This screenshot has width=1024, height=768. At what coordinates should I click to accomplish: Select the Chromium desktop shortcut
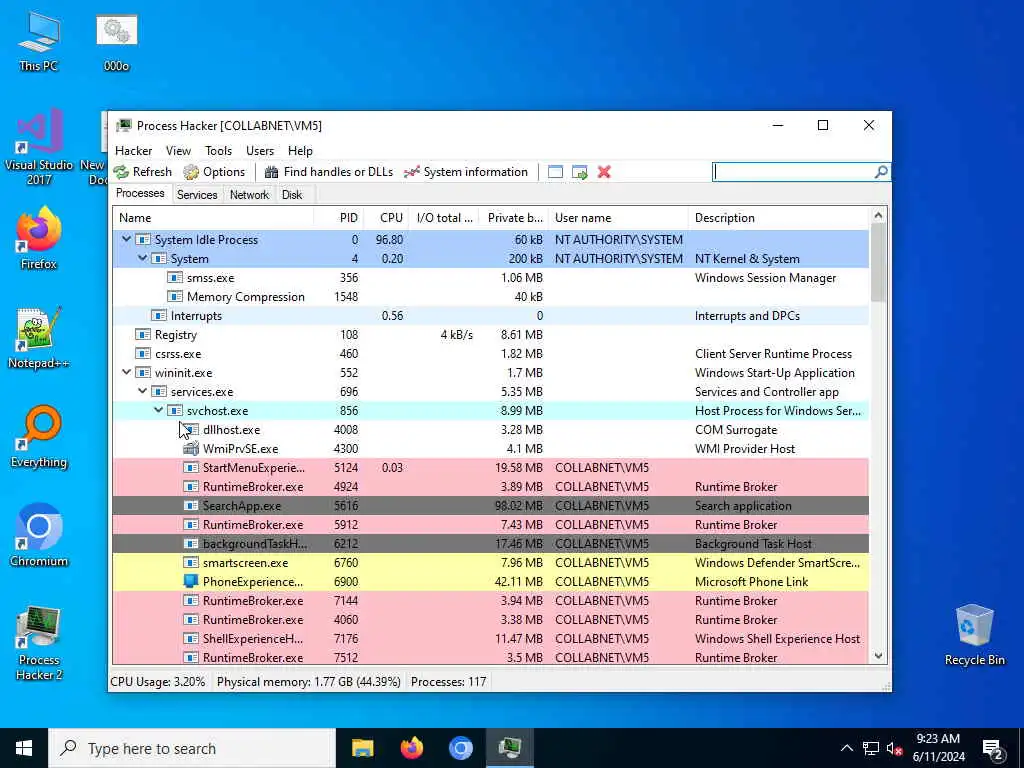pyautogui.click(x=39, y=536)
